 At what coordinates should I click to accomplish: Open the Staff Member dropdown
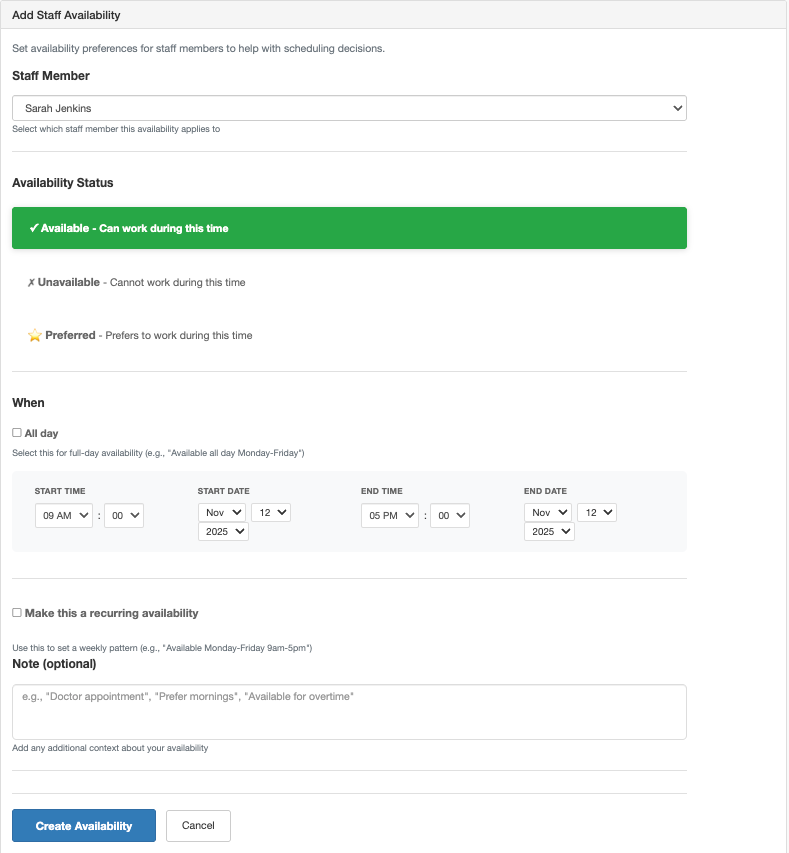tap(349, 108)
